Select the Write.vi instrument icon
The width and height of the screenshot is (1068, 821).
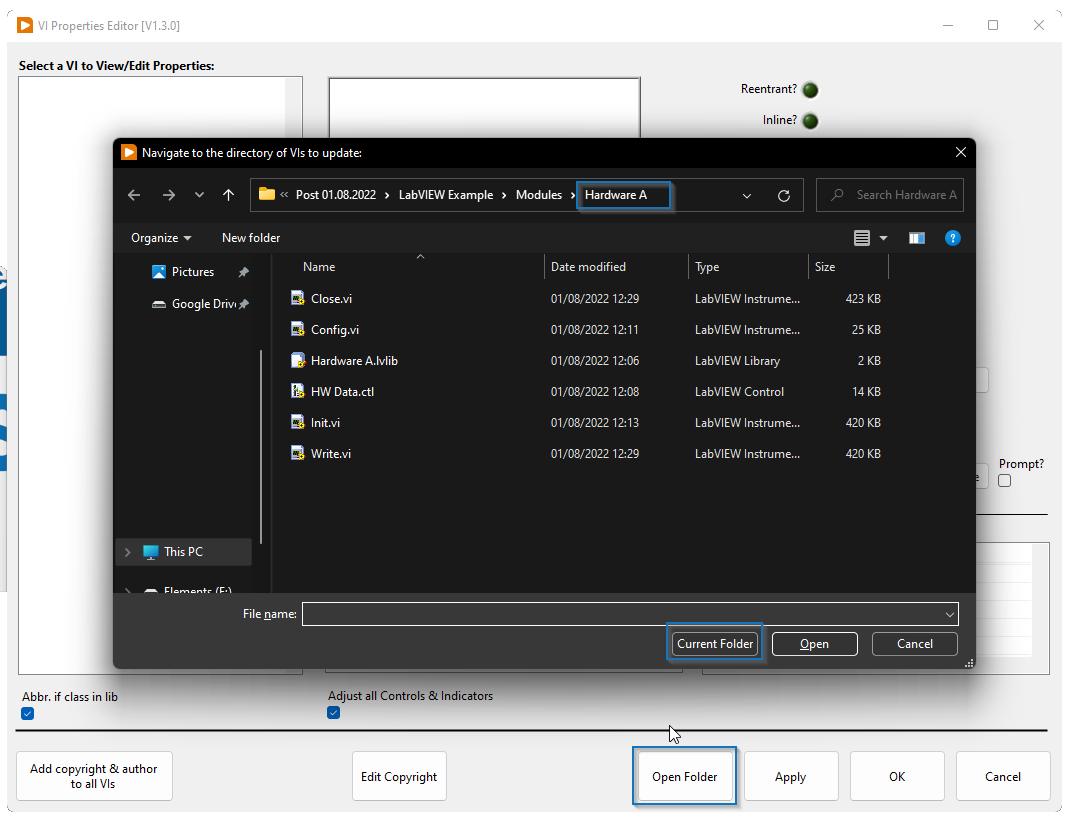point(297,453)
